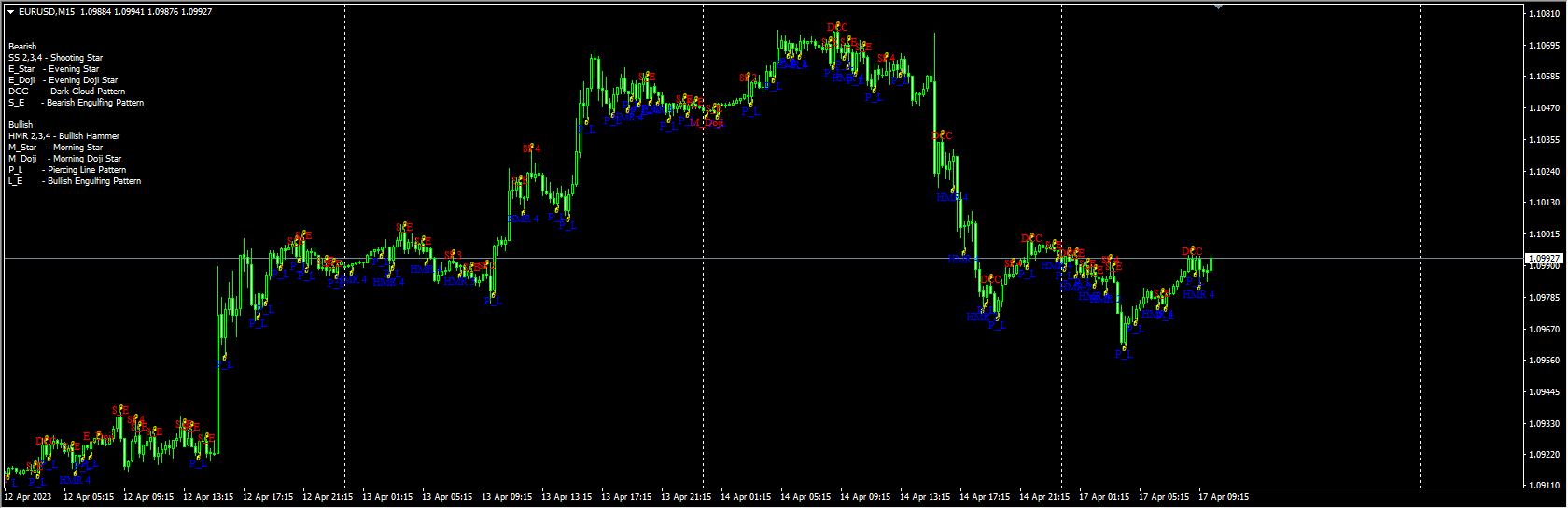Click the P_L label beneath the 17 Apr lowest candle
The width and height of the screenshot is (1568, 509).
[x=1124, y=356]
